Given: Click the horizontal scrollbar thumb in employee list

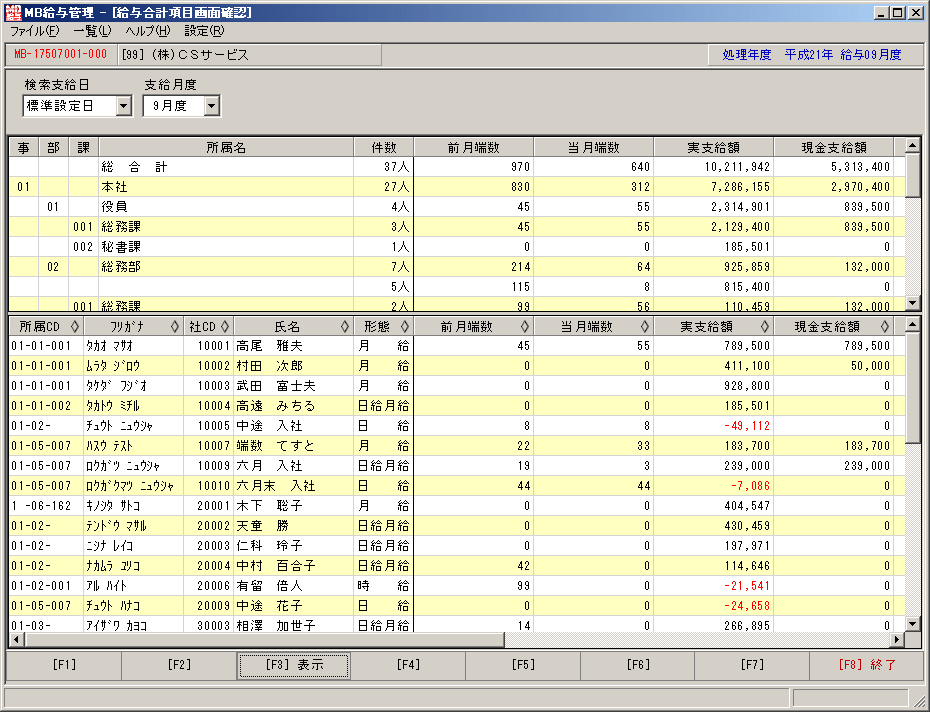Looking at the screenshot, I should pyautogui.click(x=264, y=640).
